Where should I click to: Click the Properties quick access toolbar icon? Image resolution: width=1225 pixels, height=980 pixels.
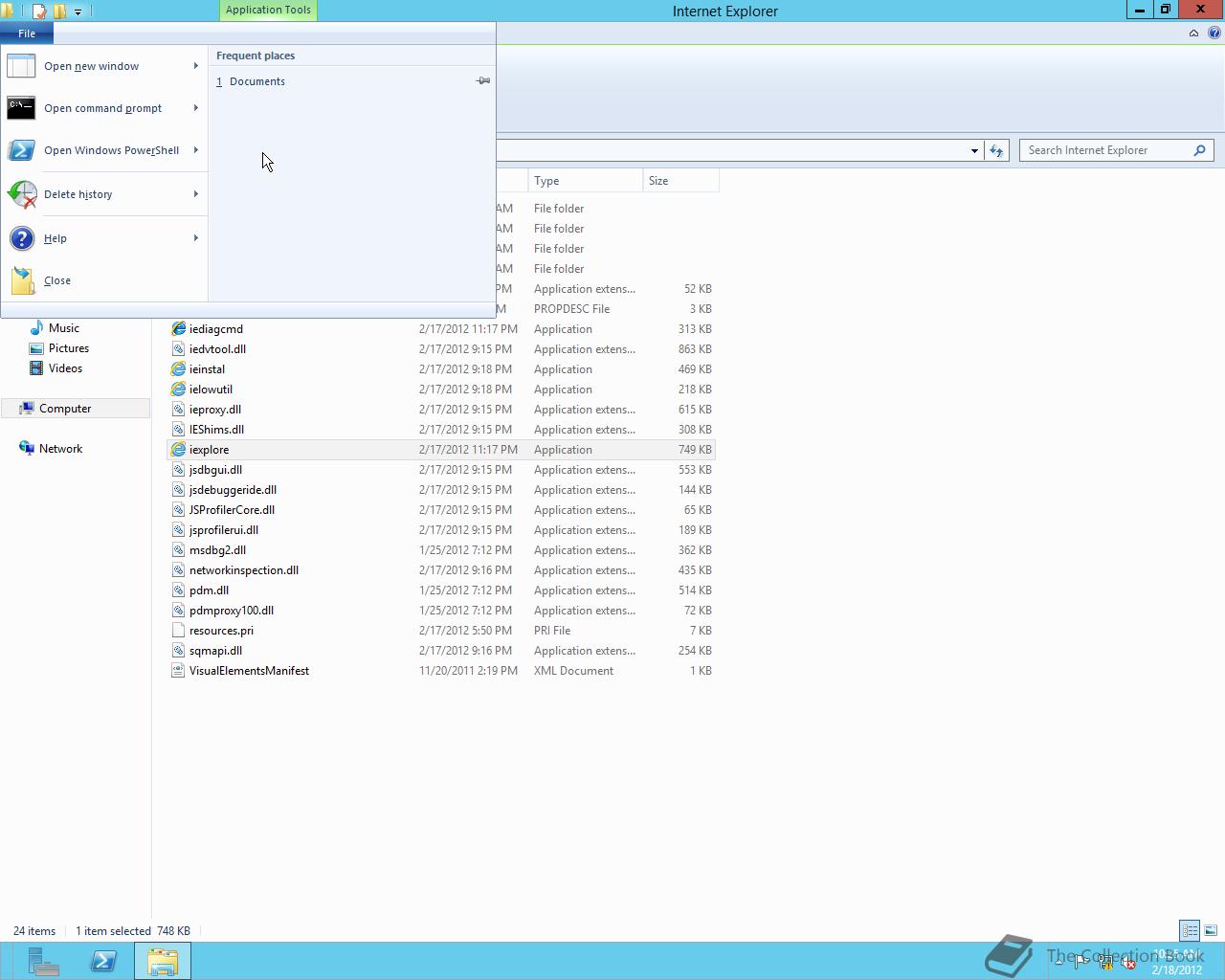click(x=39, y=11)
